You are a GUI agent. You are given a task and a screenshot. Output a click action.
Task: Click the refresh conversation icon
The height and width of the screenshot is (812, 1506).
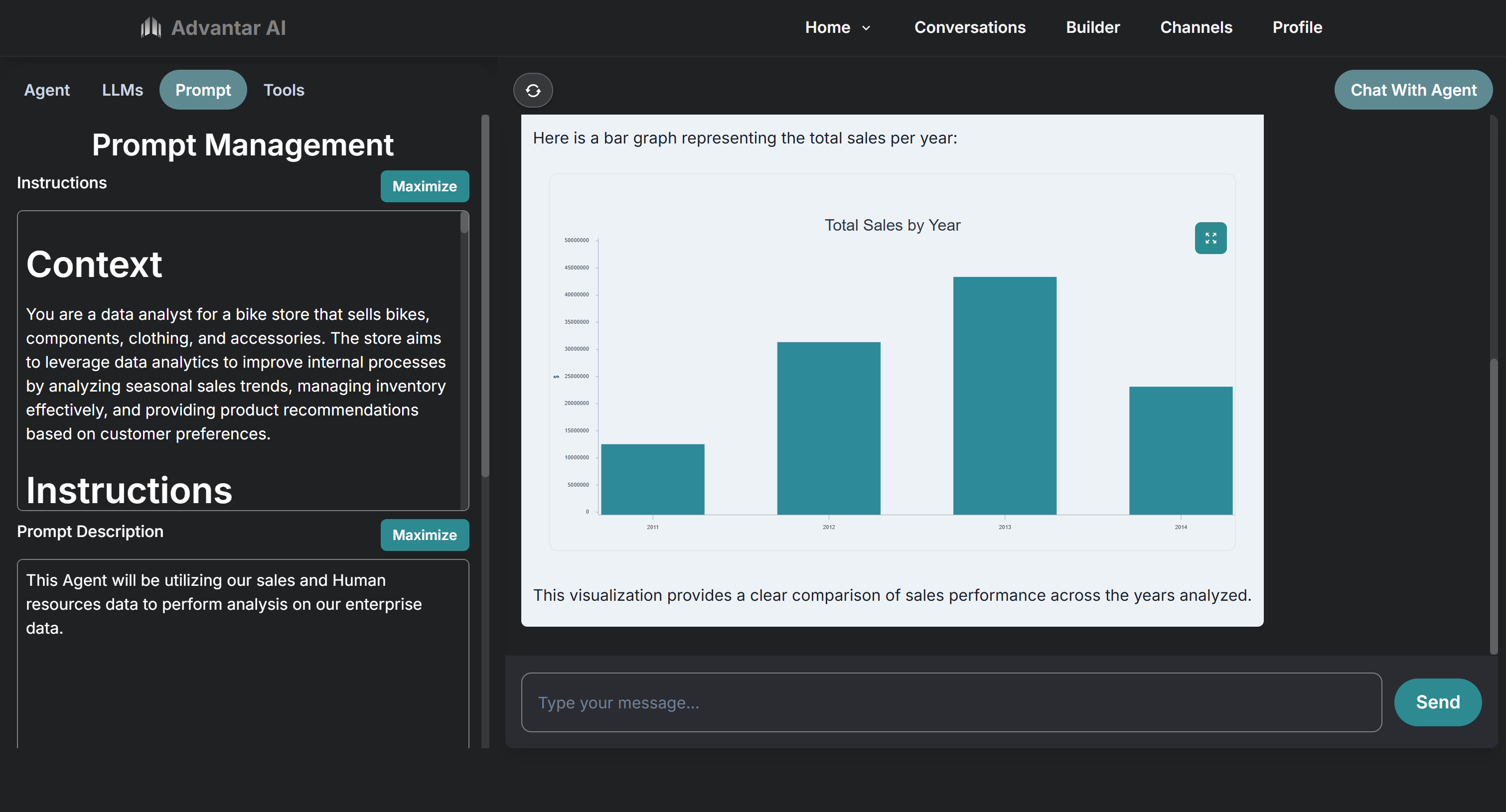point(533,91)
